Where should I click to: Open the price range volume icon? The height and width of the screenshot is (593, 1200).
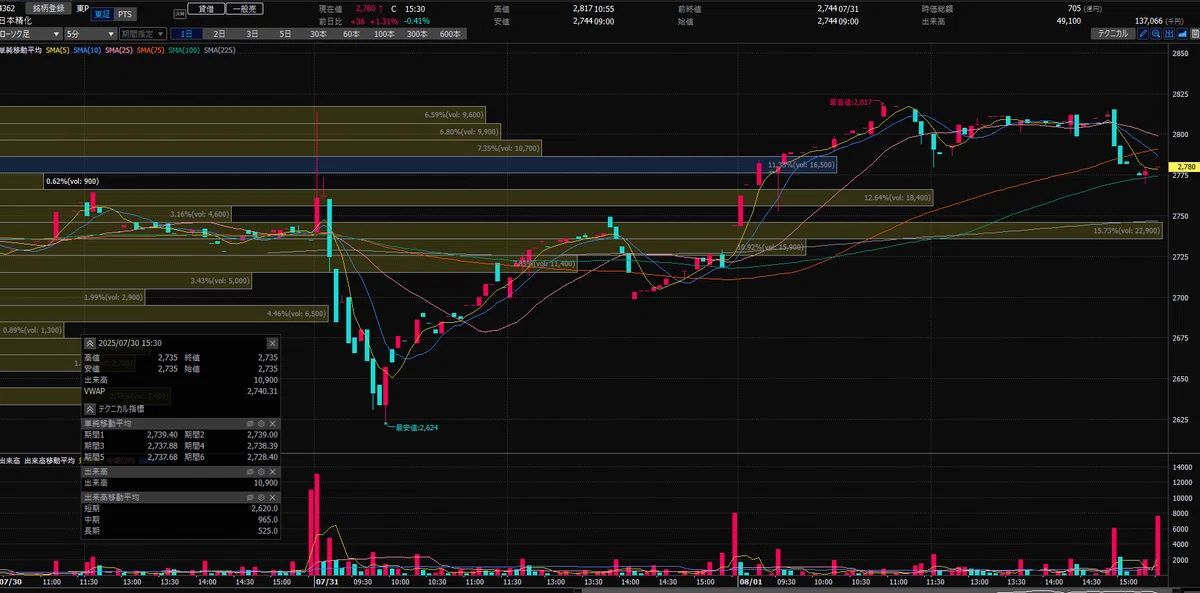point(1169,33)
